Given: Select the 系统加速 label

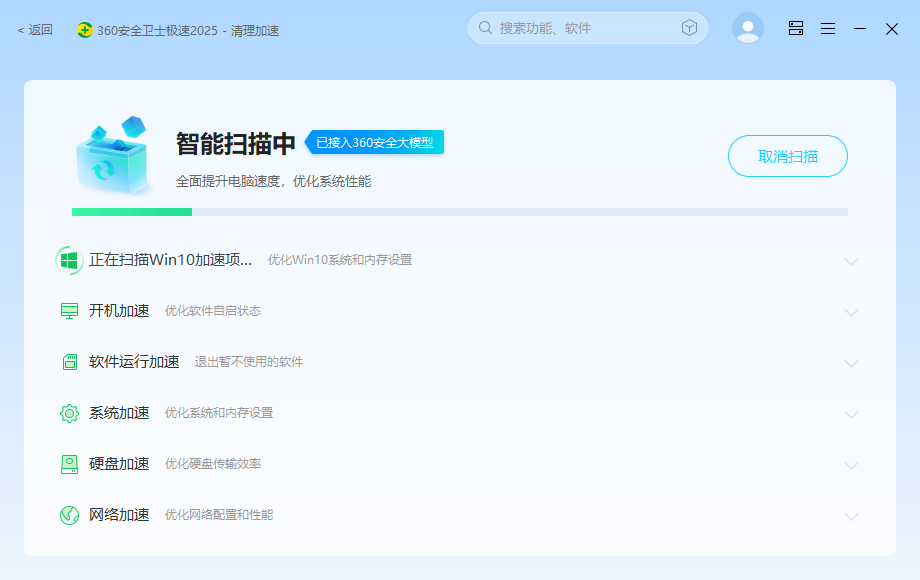Looking at the screenshot, I should pos(119,413).
